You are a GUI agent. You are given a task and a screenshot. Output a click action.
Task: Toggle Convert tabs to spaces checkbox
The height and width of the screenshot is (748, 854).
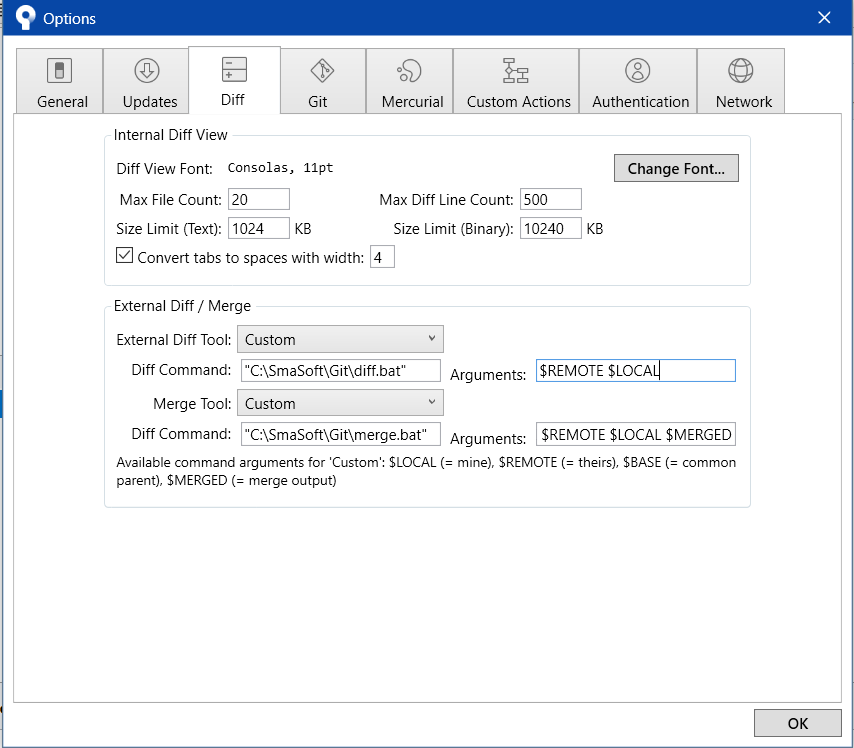pyautogui.click(x=124, y=256)
